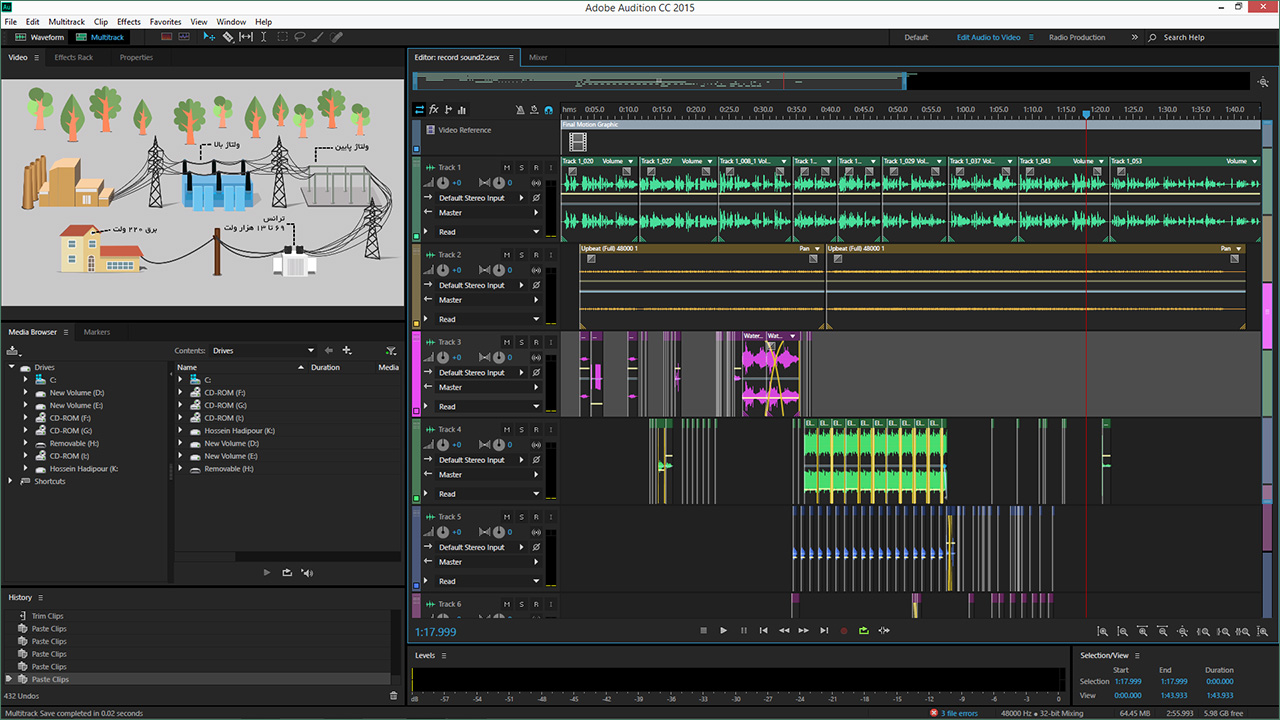
Task: Select the Default workspace
Action: 916,37
